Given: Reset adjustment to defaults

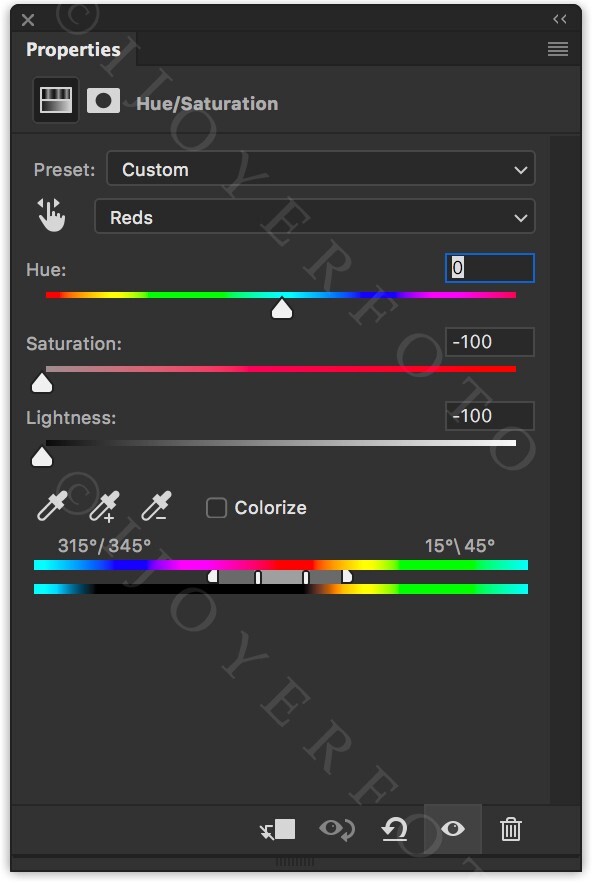Looking at the screenshot, I should pos(394,829).
